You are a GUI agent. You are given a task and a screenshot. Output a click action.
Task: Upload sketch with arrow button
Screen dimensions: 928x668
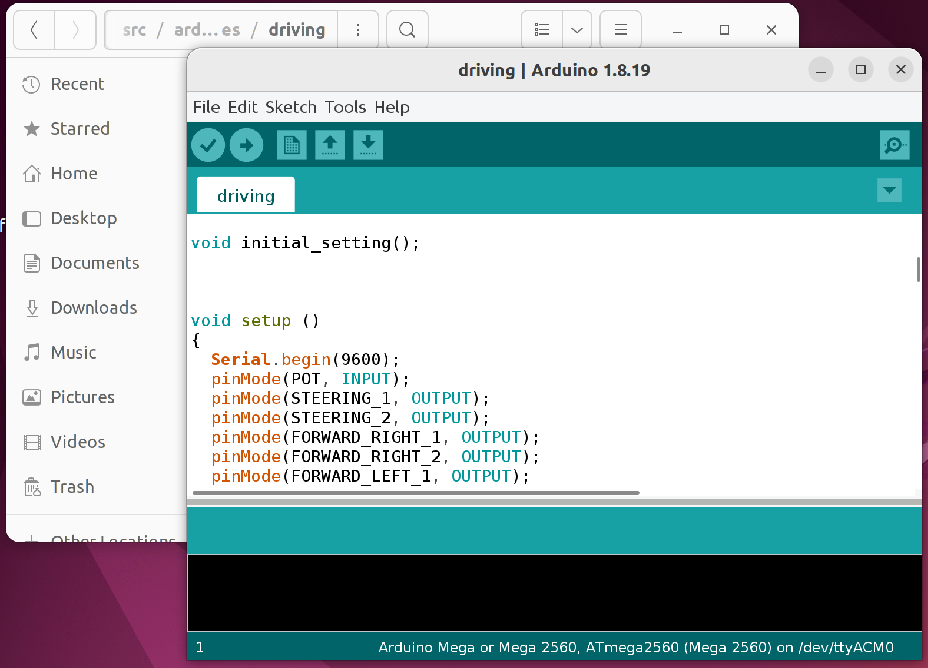tap(246, 145)
